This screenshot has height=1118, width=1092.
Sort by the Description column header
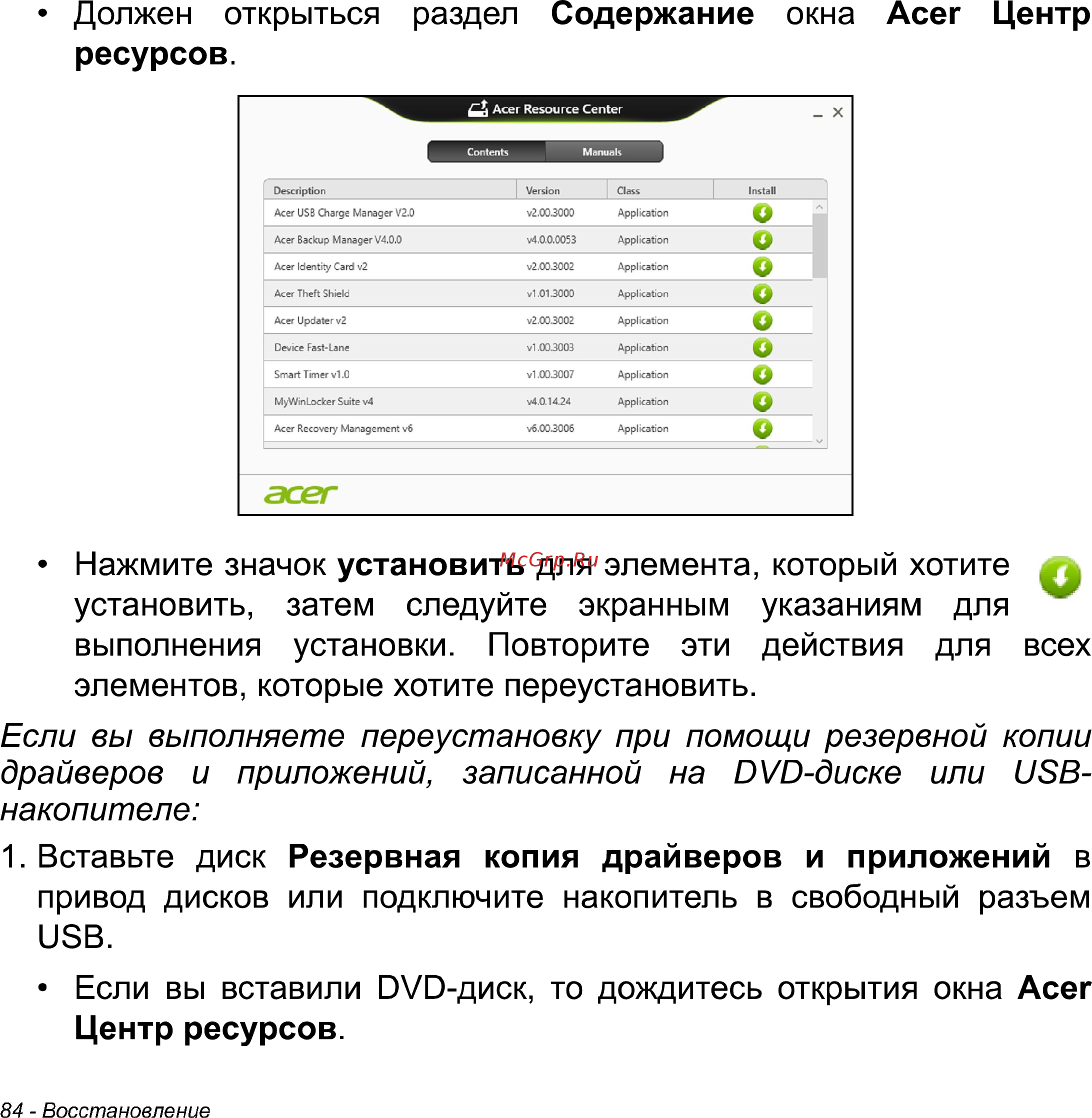(x=390, y=190)
